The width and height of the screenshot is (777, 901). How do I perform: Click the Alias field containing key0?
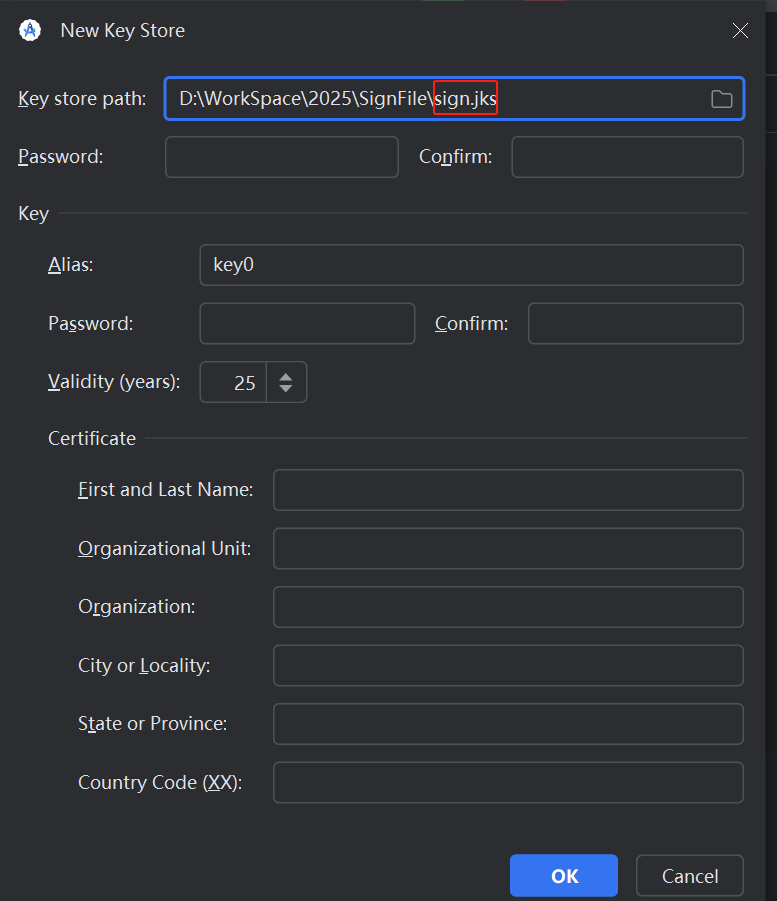pos(471,265)
